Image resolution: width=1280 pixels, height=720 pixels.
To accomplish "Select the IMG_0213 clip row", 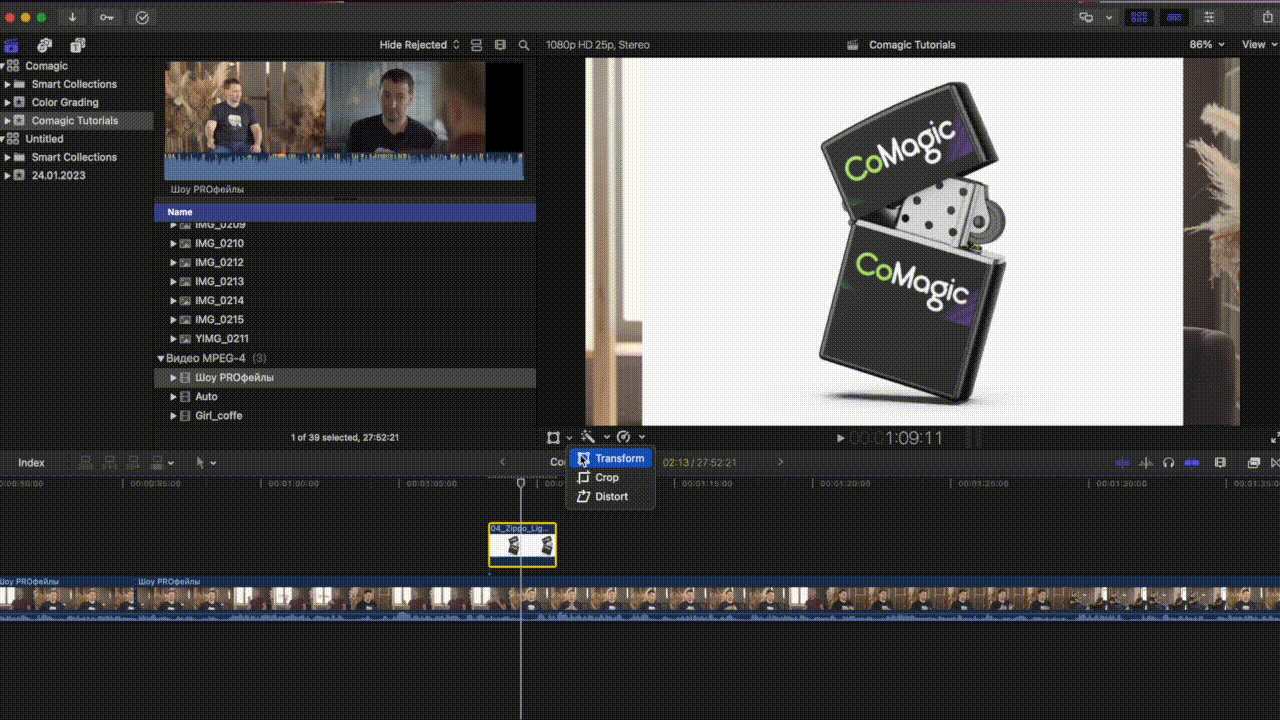I will point(345,281).
